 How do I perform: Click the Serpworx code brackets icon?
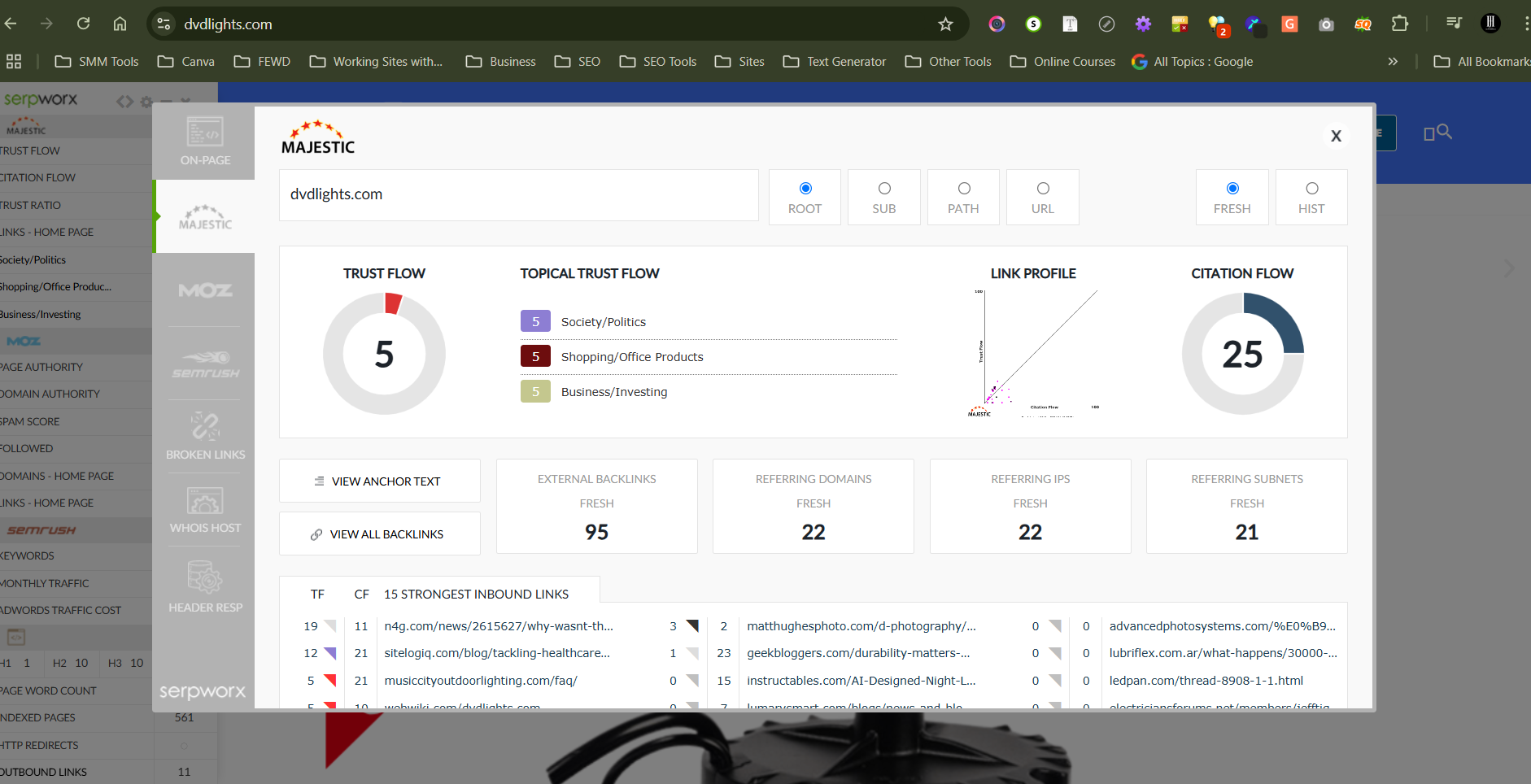pyautogui.click(x=124, y=102)
